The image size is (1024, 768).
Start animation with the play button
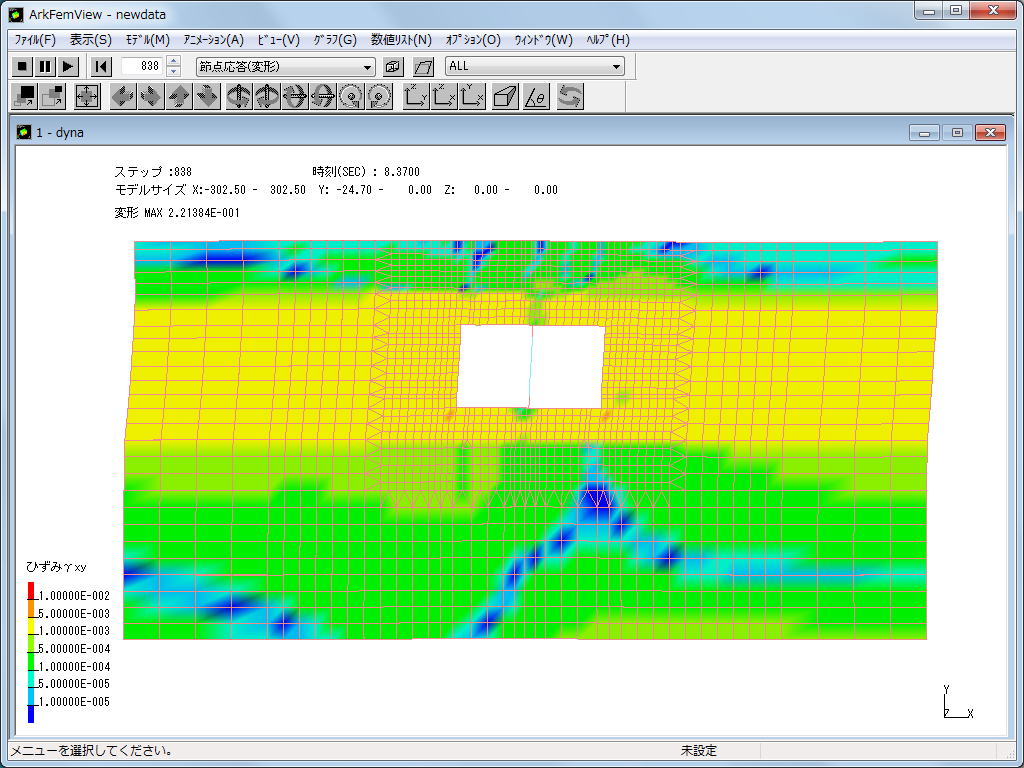click(67, 67)
